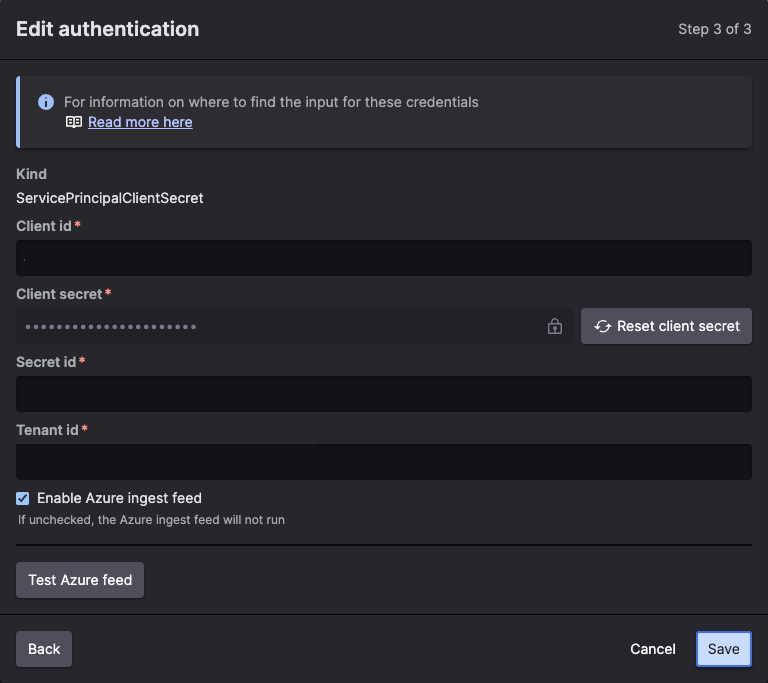Click the Client id label
The height and width of the screenshot is (683, 768).
(x=44, y=226)
